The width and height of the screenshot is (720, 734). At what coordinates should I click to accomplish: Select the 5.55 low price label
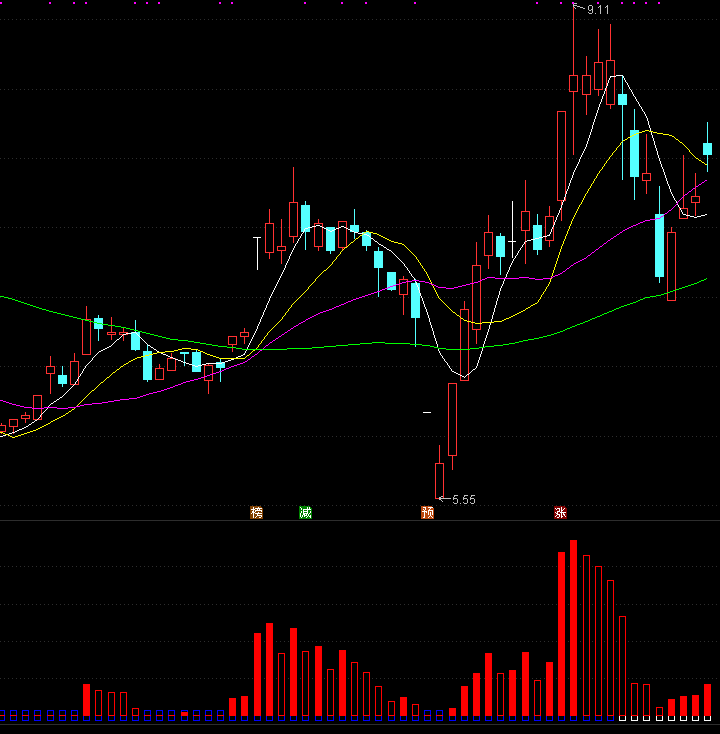(464, 500)
